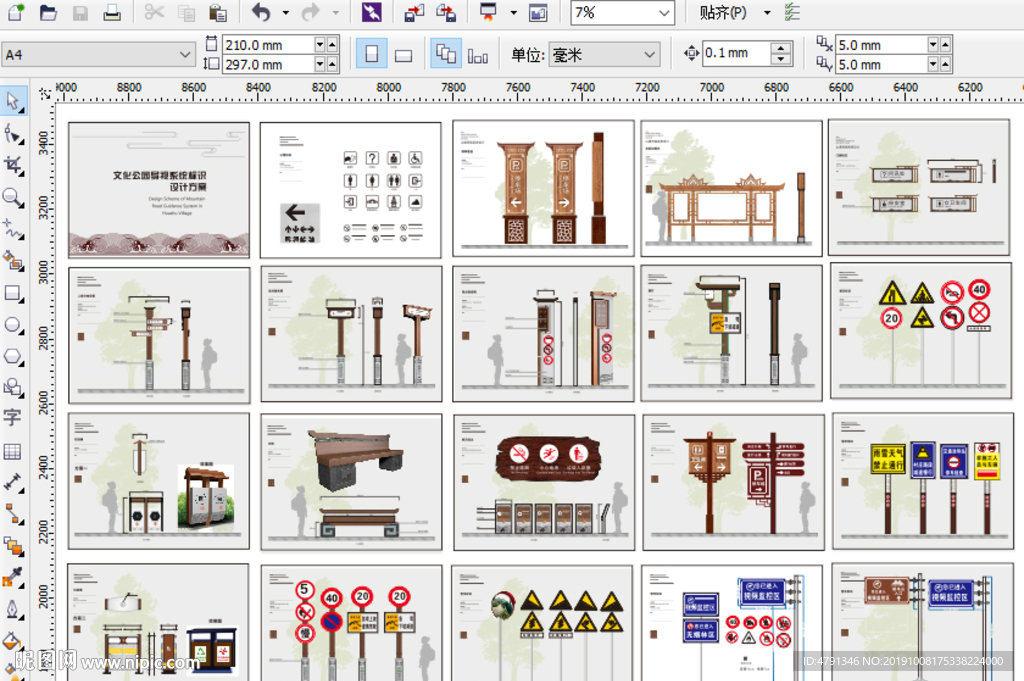This screenshot has width=1024, height=681.
Task: Open an existing file
Action: coord(48,12)
